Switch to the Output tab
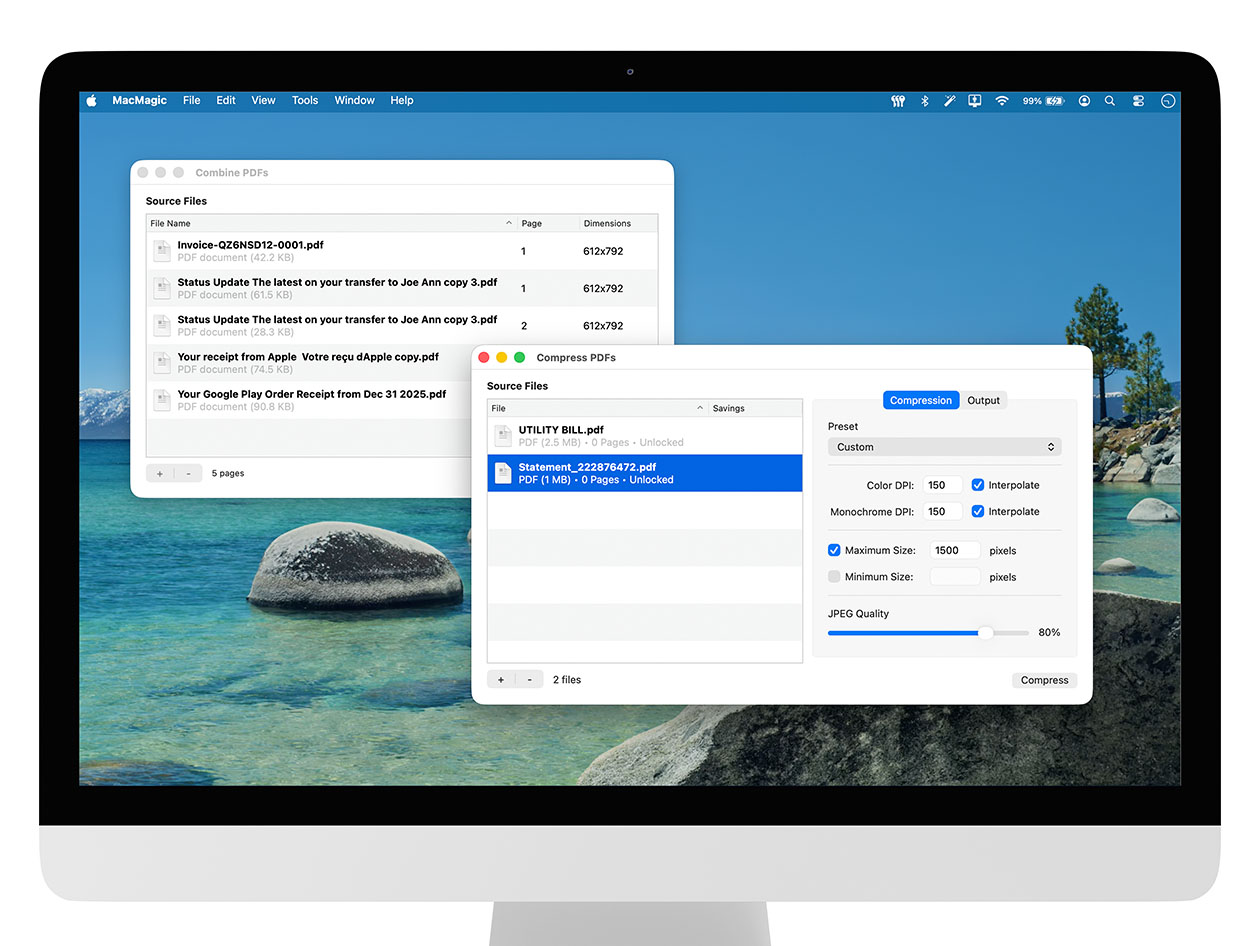 (x=983, y=400)
